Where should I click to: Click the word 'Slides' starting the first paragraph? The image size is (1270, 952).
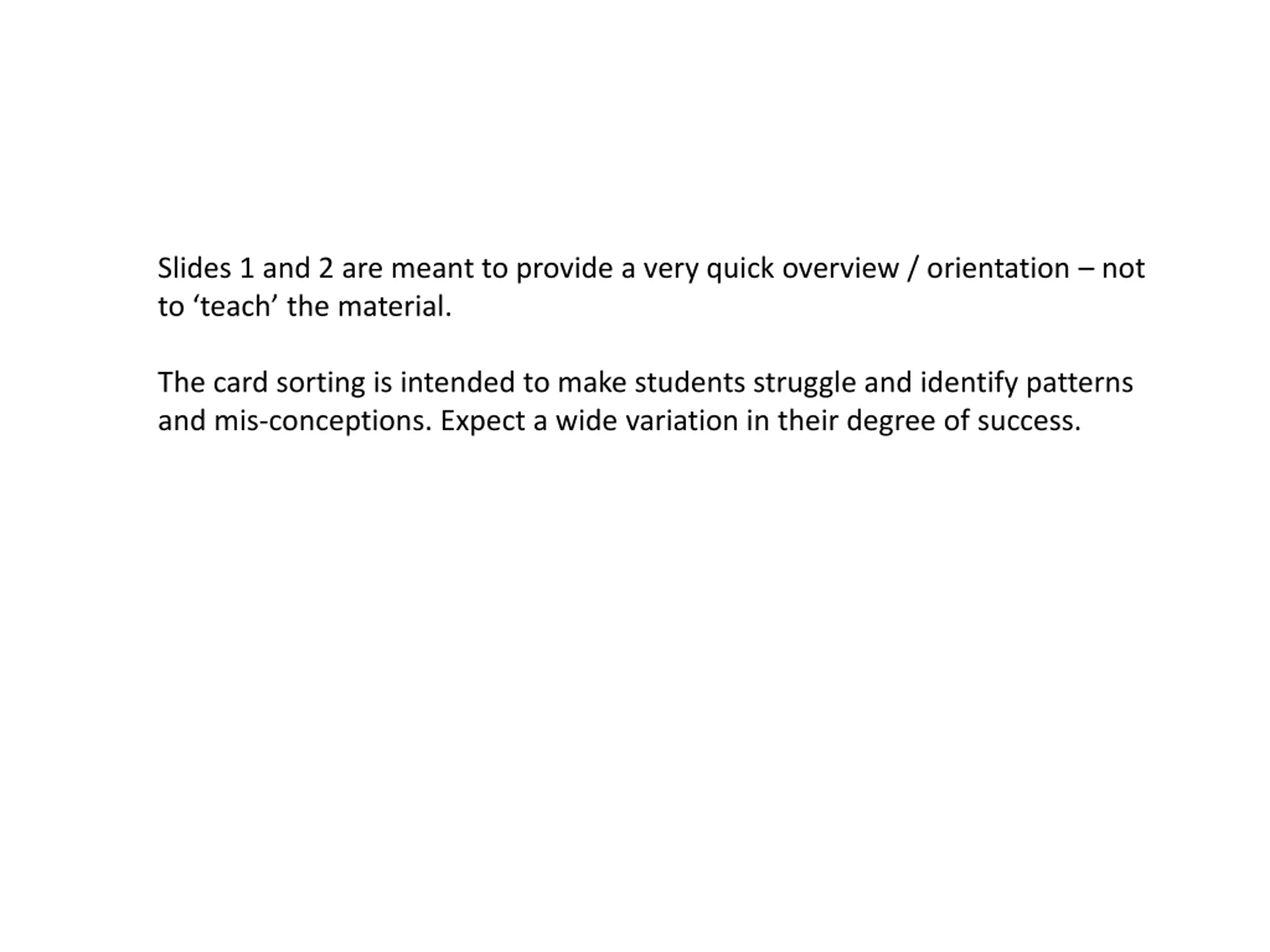coord(194,268)
